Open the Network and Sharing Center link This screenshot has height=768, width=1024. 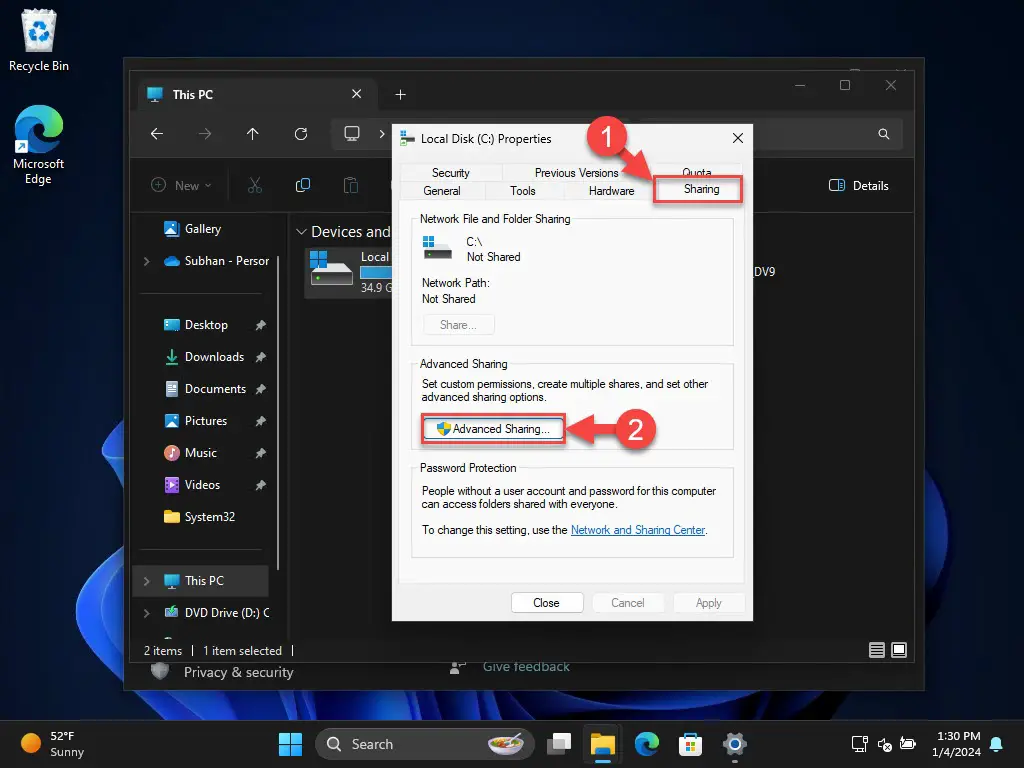[x=638, y=530]
